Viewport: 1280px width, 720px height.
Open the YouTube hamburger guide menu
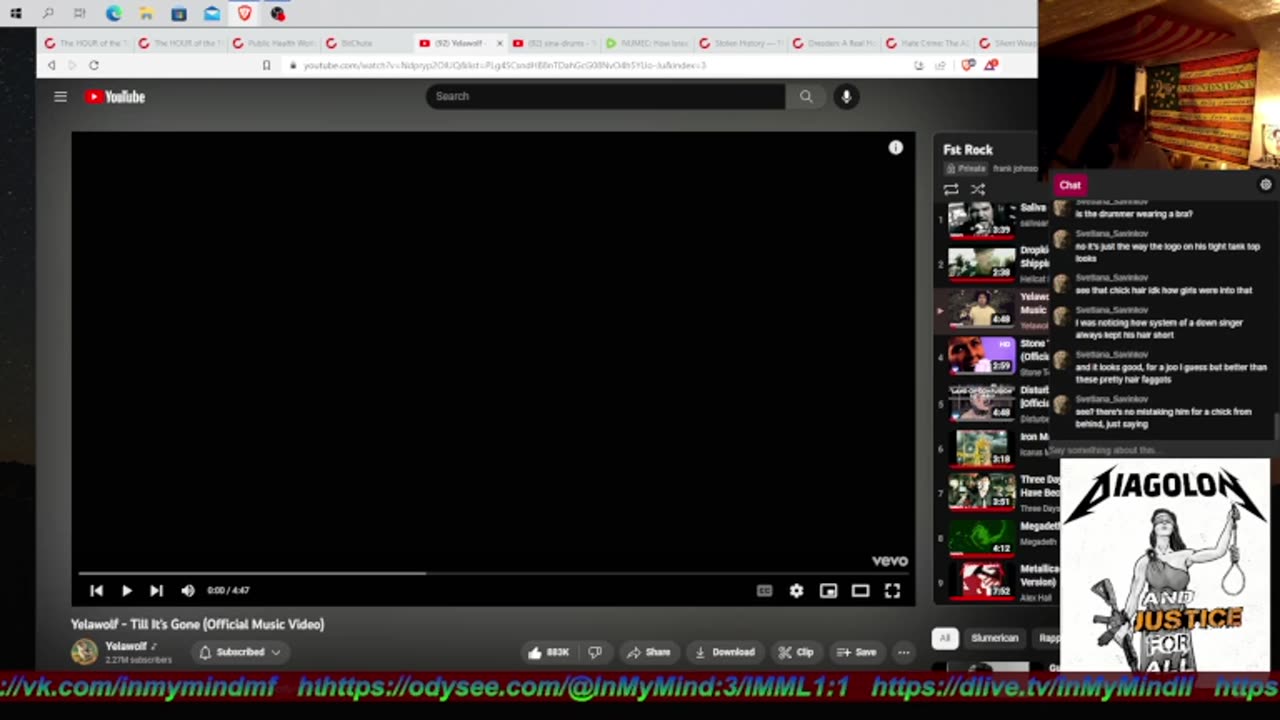(60, 96)
